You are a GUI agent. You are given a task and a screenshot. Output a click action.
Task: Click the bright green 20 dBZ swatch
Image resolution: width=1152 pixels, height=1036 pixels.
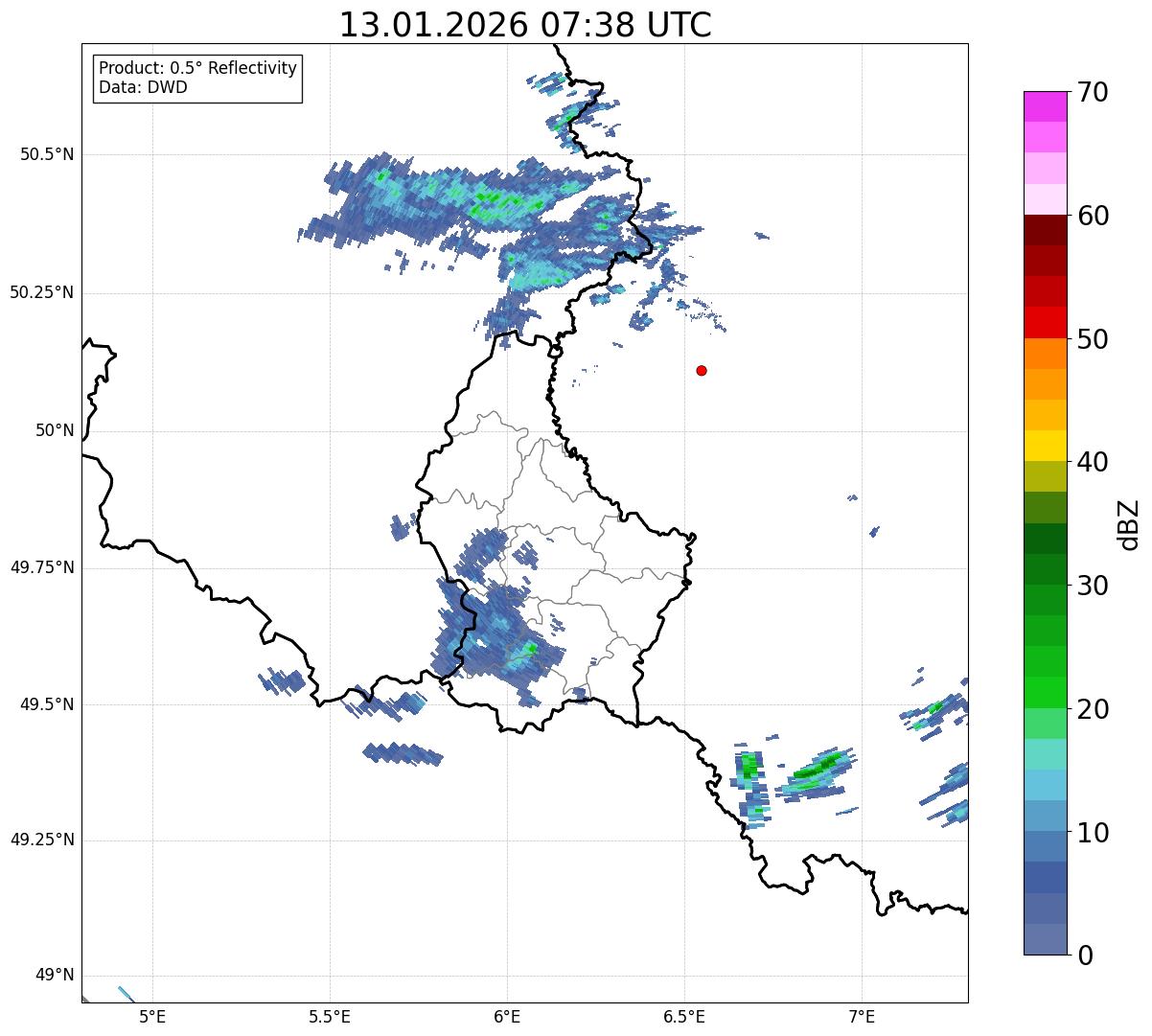point(1045,692)
